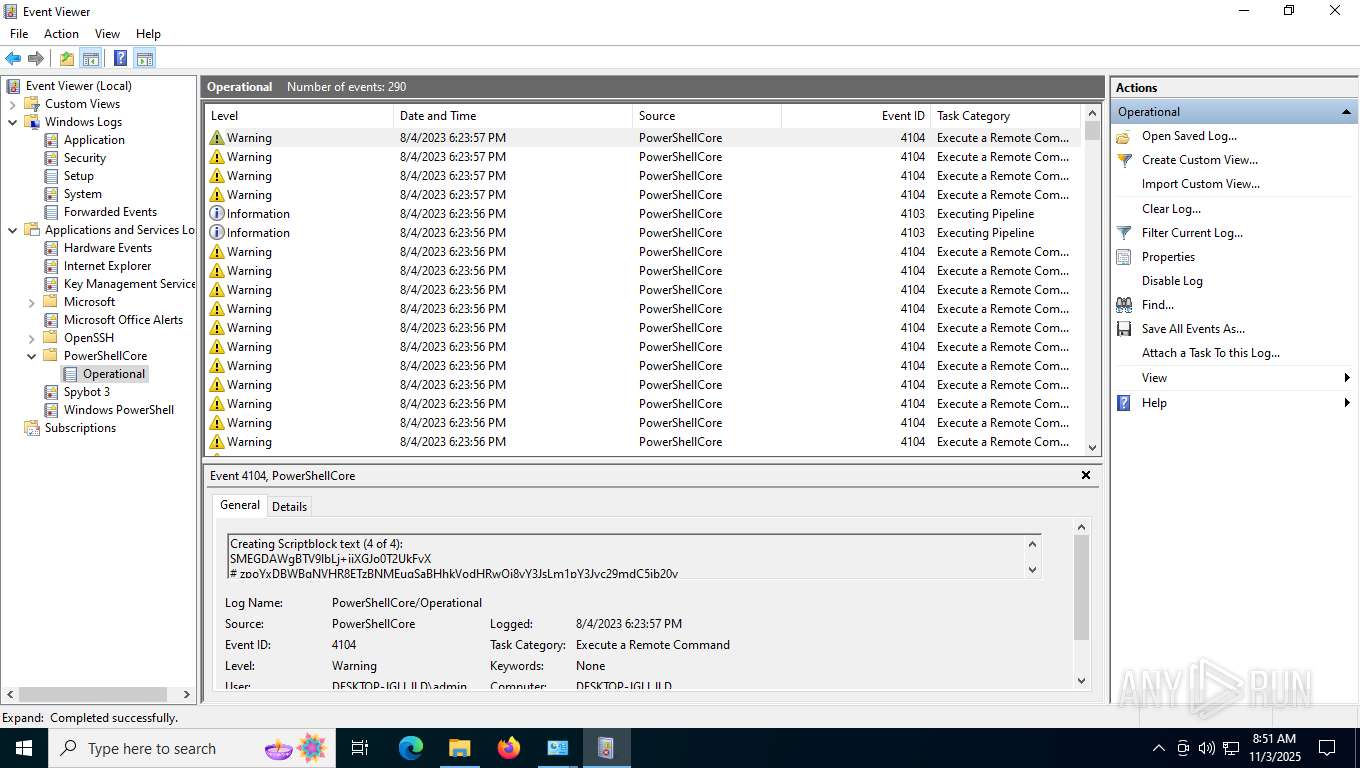This screenshot has height=768, width=1360.
Task: Expand the OpenSSH folder node
Action: click(x=32, y=338)
